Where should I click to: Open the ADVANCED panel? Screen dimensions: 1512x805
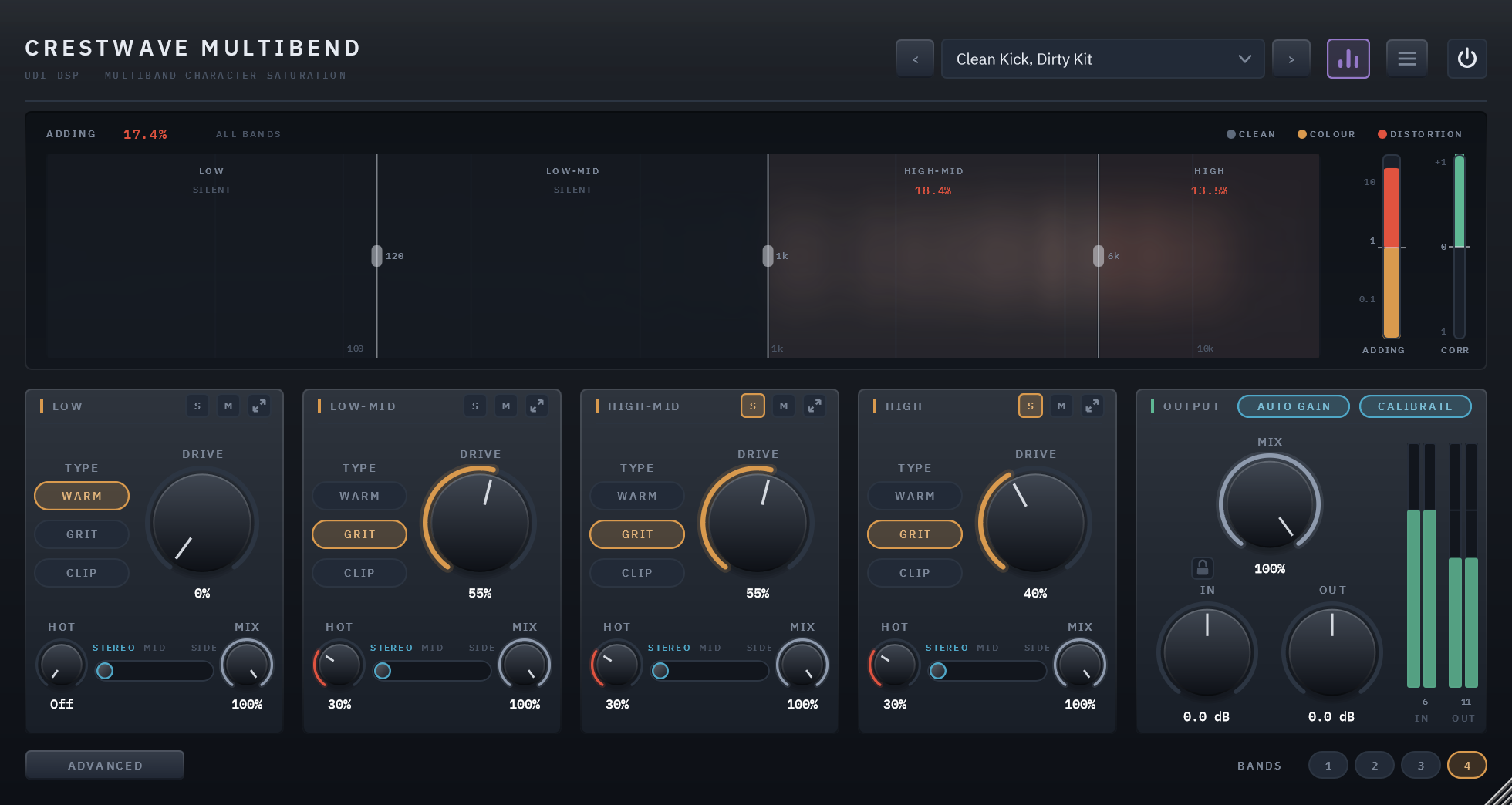105,766
